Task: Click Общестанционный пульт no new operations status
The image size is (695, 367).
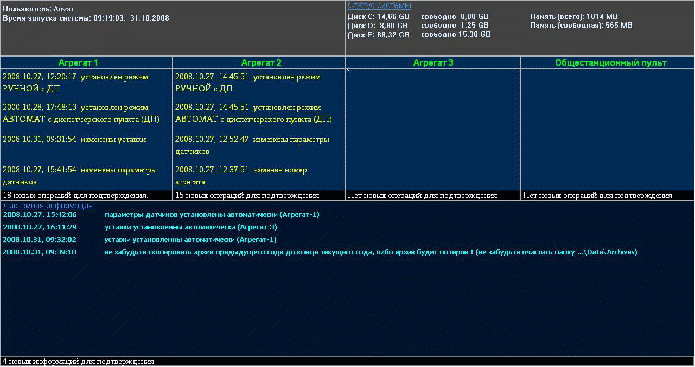Action: 607,195
